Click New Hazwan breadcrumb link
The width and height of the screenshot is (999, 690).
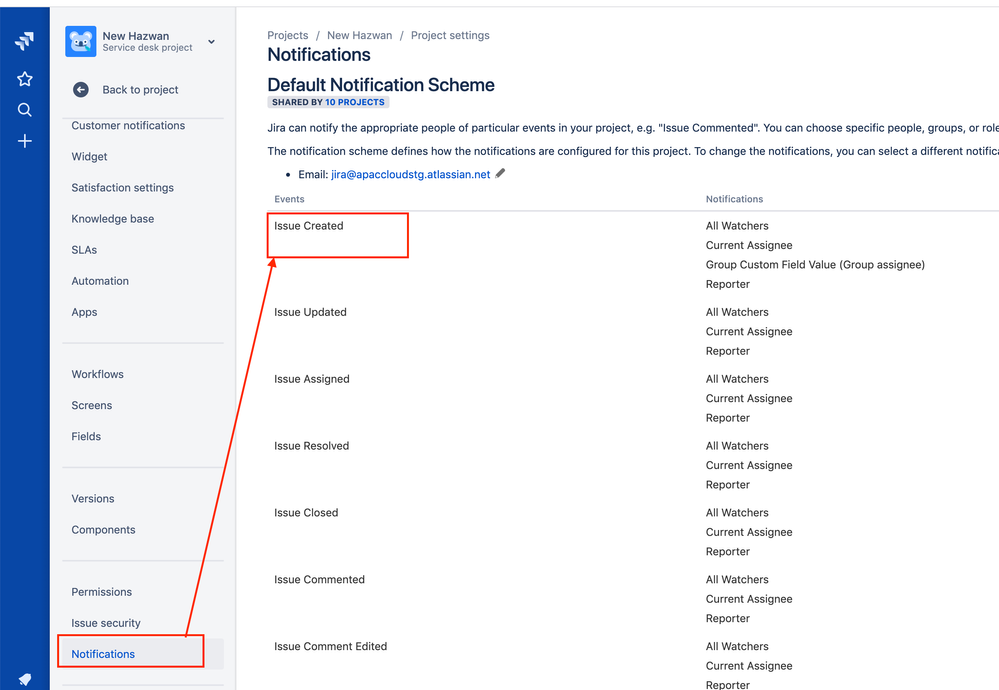point(359,36)
